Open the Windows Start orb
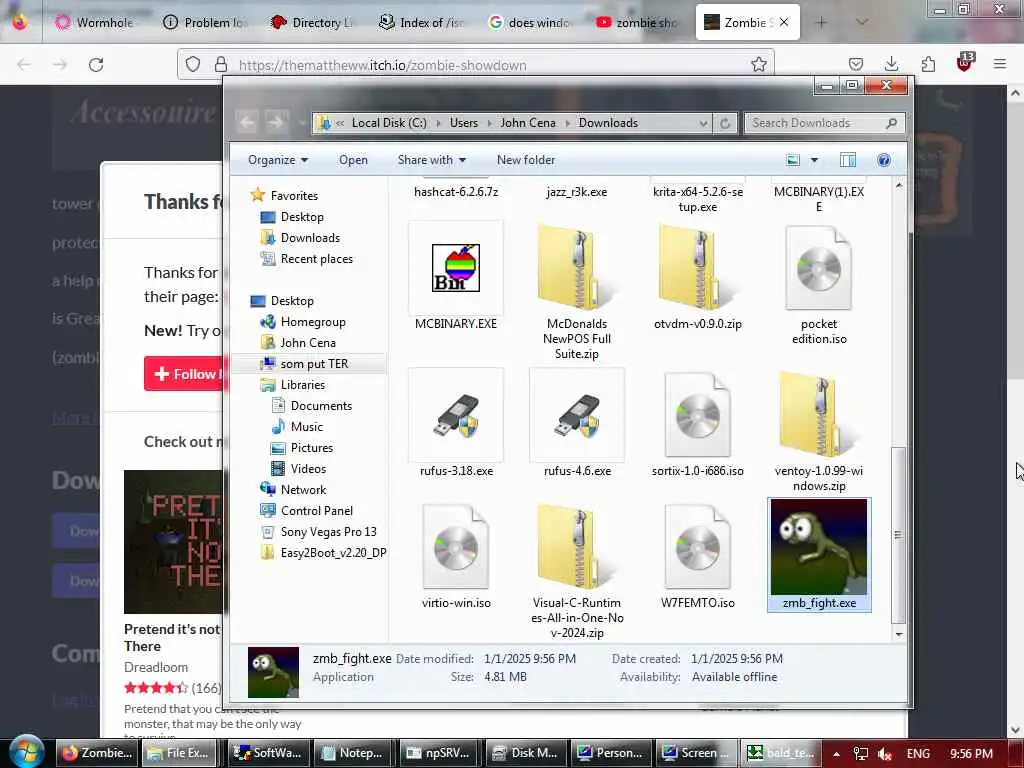The width and height of the screenshot is (1024, 768). 27,752
